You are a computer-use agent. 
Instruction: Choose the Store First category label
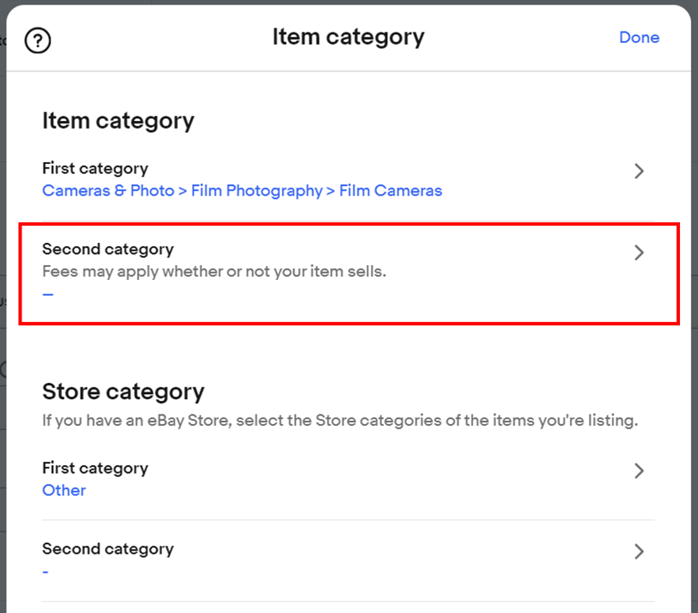tap(95, 468)
